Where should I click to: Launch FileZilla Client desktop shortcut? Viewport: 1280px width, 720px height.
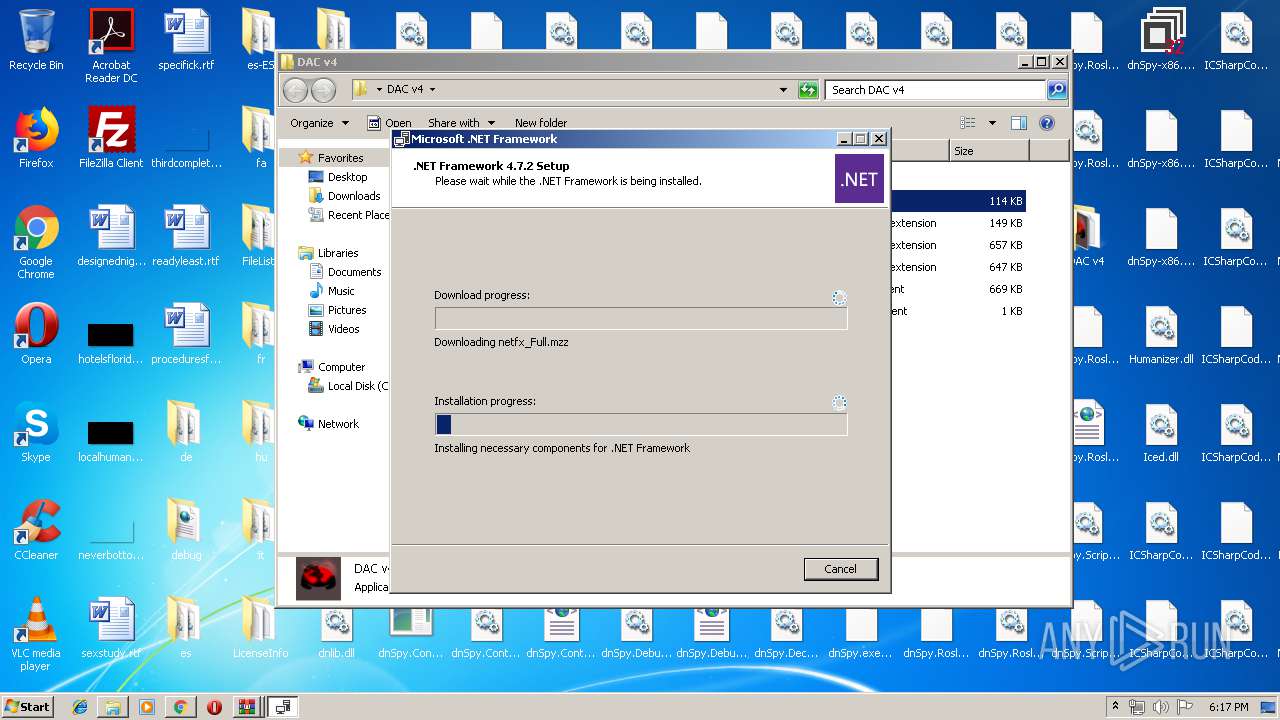coord(111,138)
